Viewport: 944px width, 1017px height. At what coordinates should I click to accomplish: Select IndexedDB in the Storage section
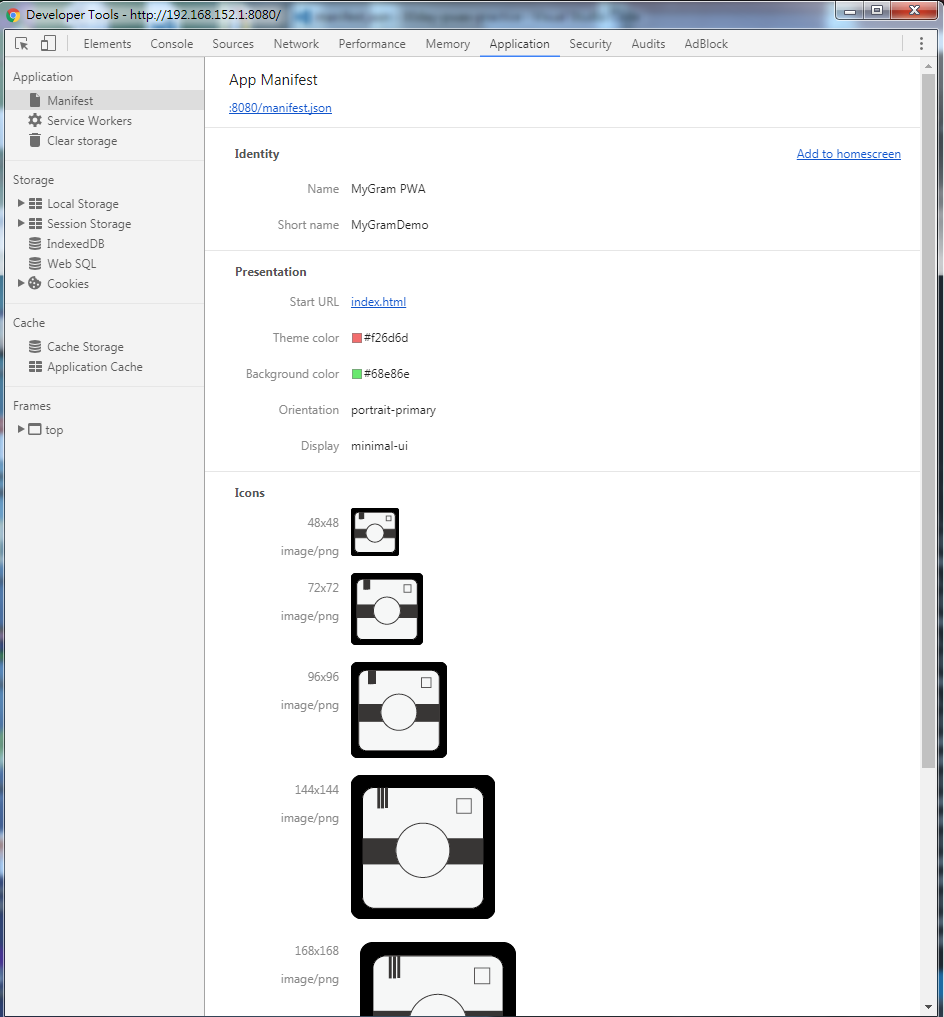(104, 244)
